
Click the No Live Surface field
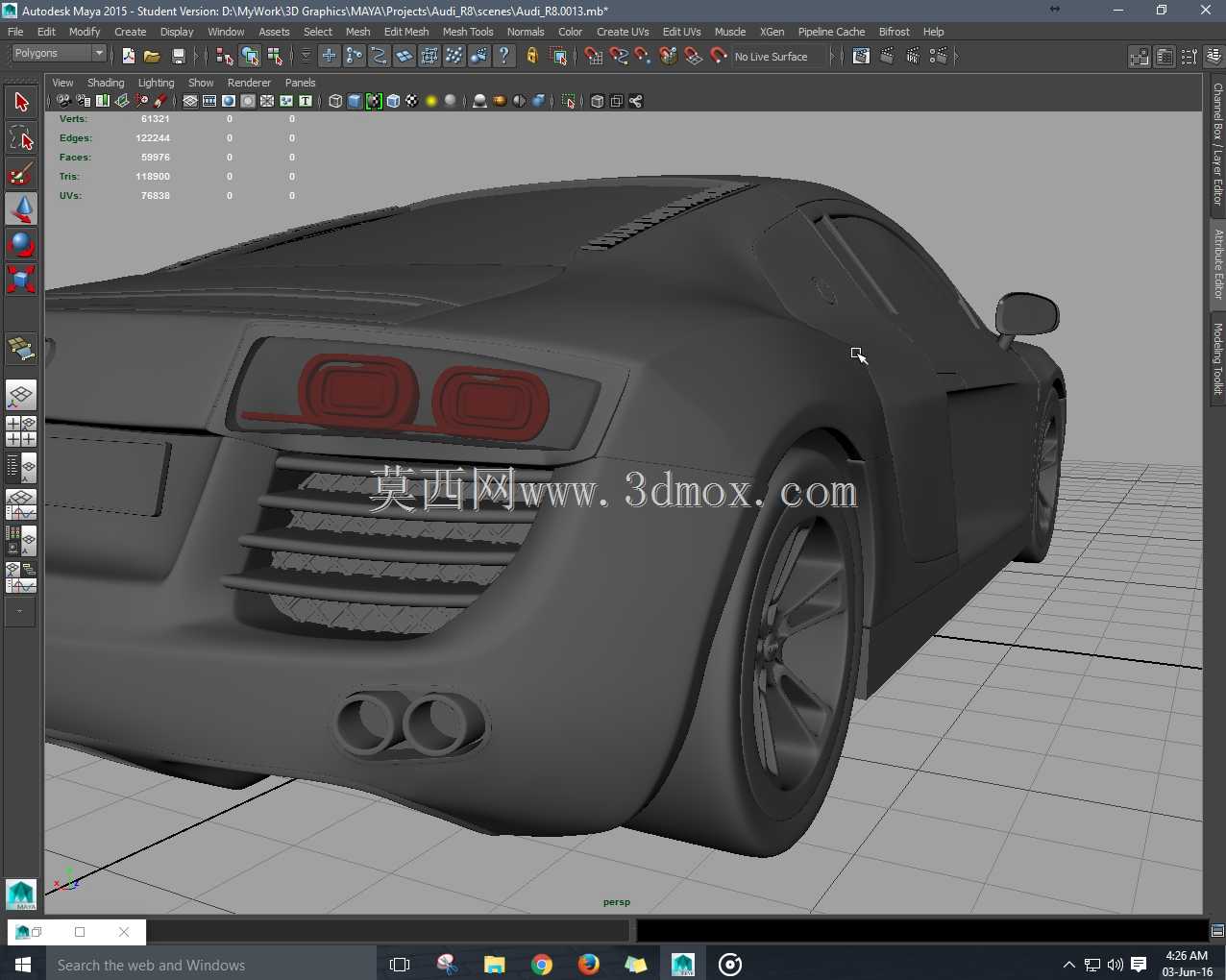779,57
